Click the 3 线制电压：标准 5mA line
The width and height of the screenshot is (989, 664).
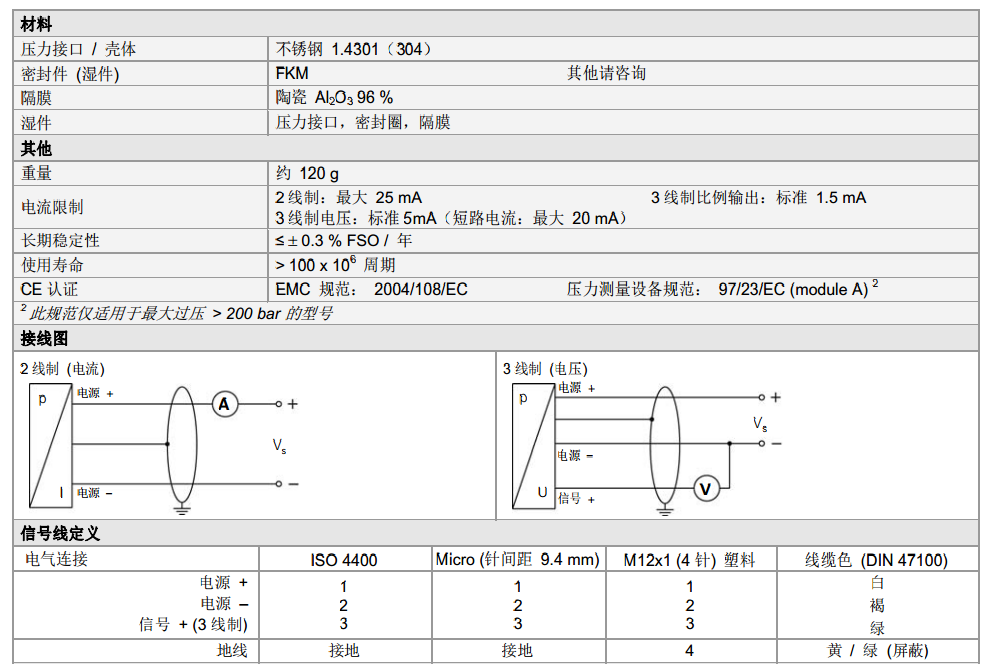(x=452, y=218)
